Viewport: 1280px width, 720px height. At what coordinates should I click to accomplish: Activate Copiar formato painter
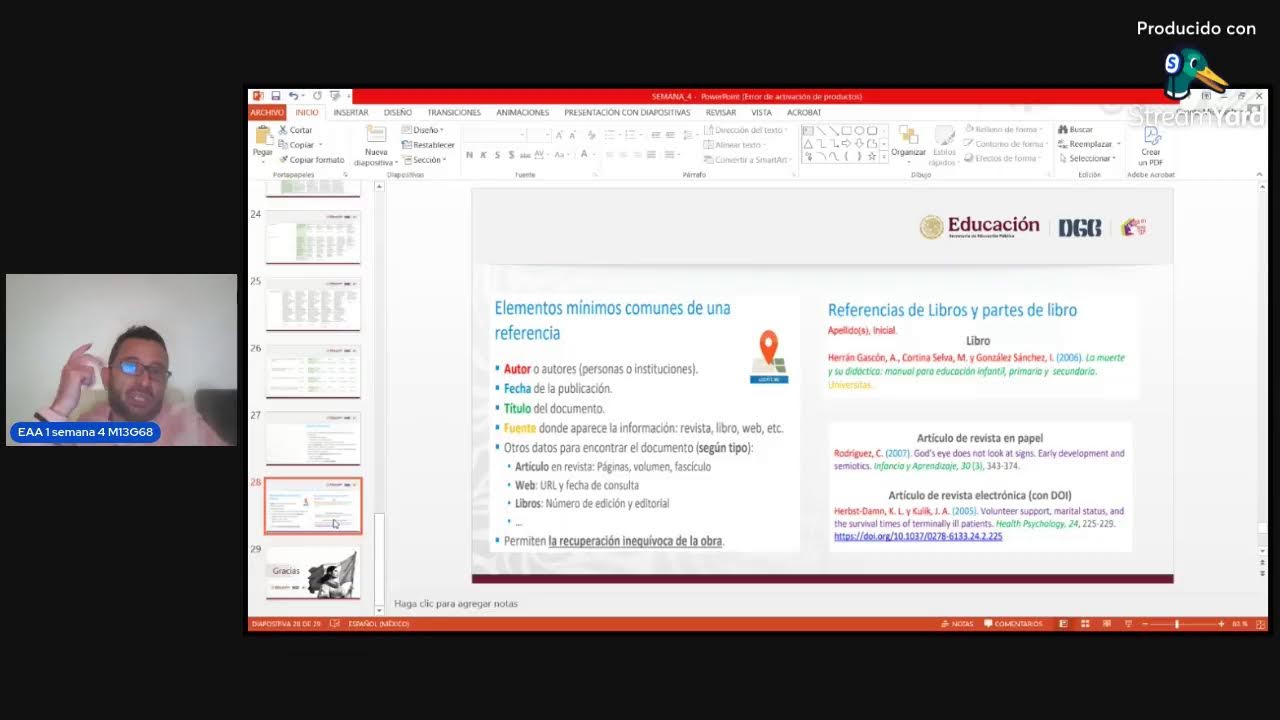(x=312, y=160)
